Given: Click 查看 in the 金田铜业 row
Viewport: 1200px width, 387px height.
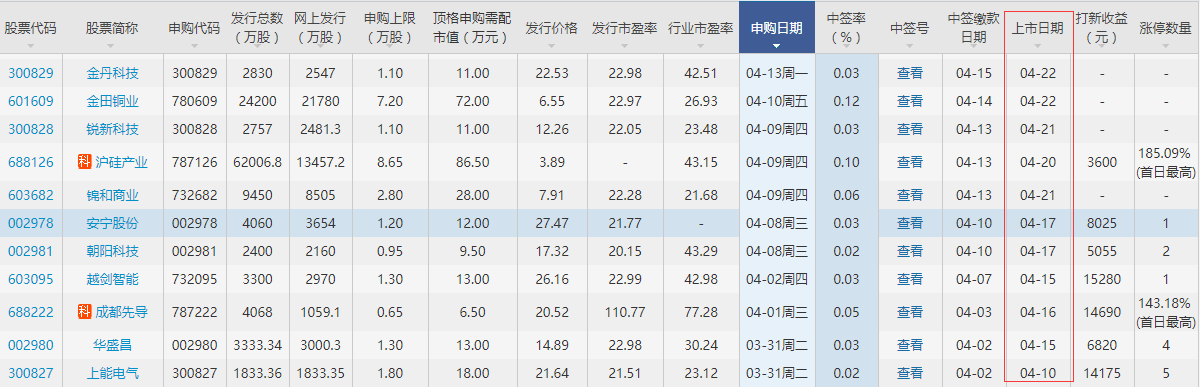Looking at the screenshot, I should click(x=909, y=101).
